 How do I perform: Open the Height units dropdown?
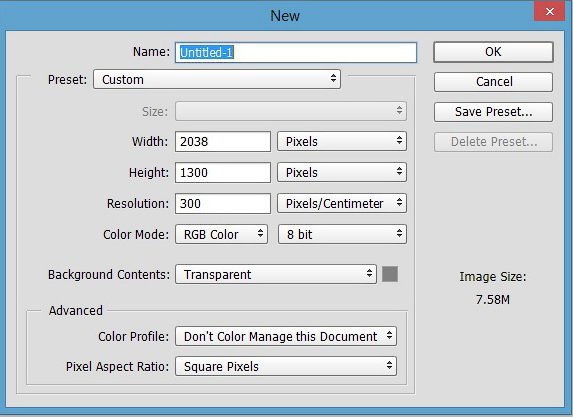tap(342, 173)
